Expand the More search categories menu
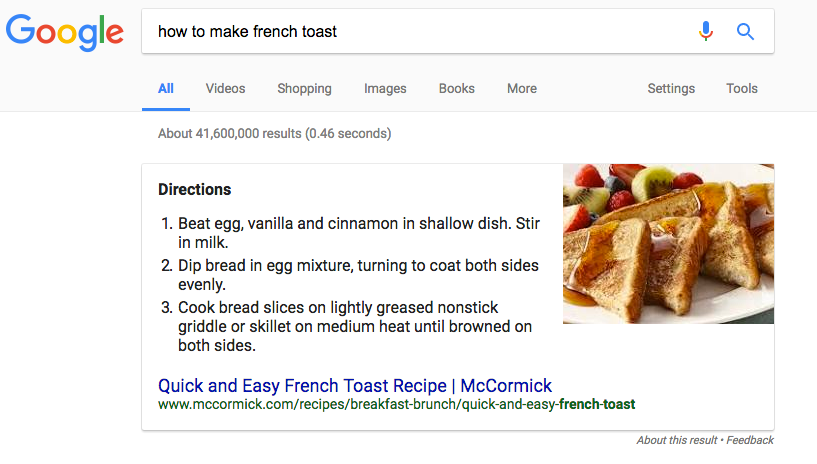 522,88
